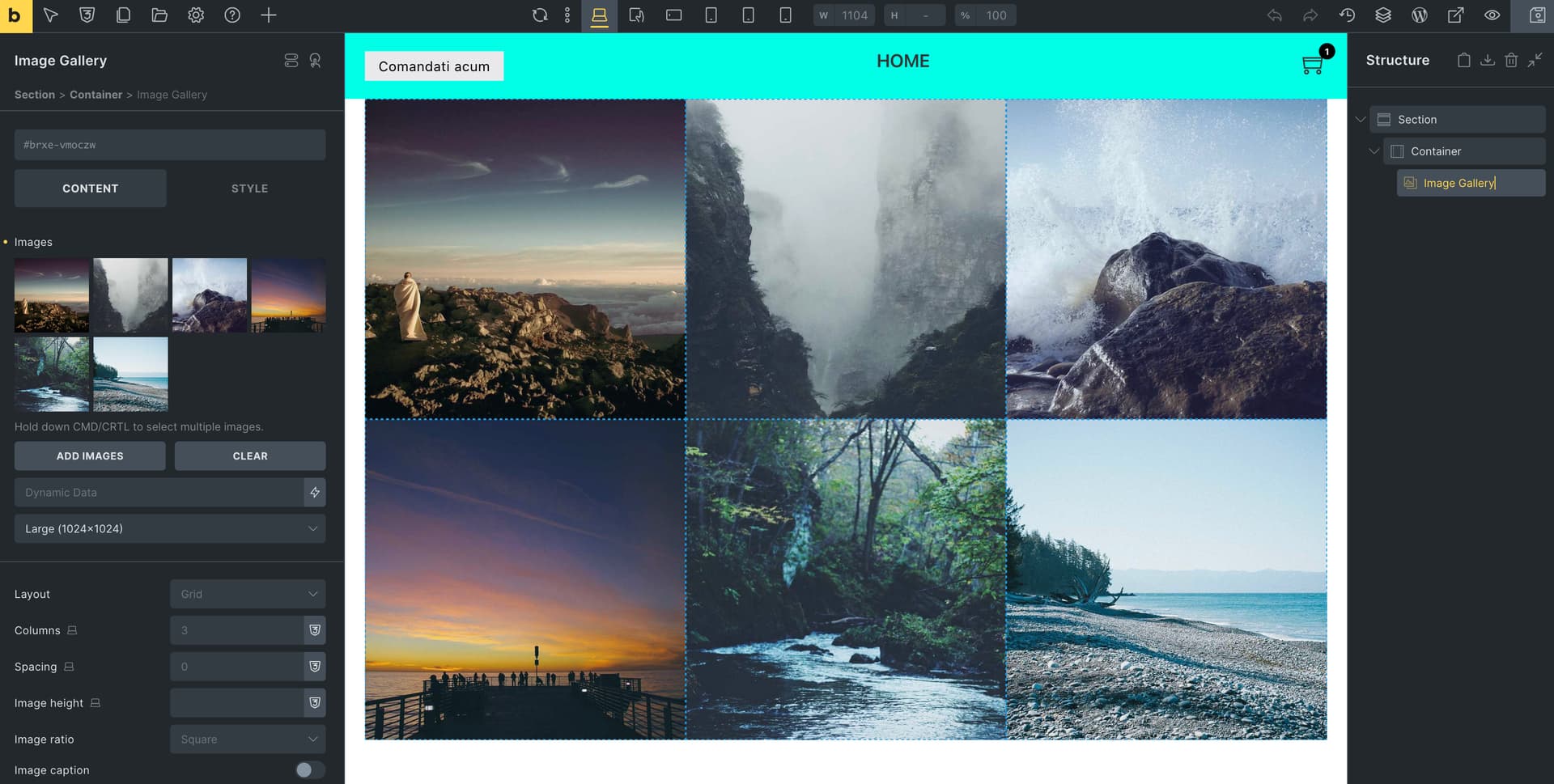This screenshot has height=784, width=1554.
Task: Click the plus icon to add element
Action: point(269,15)
